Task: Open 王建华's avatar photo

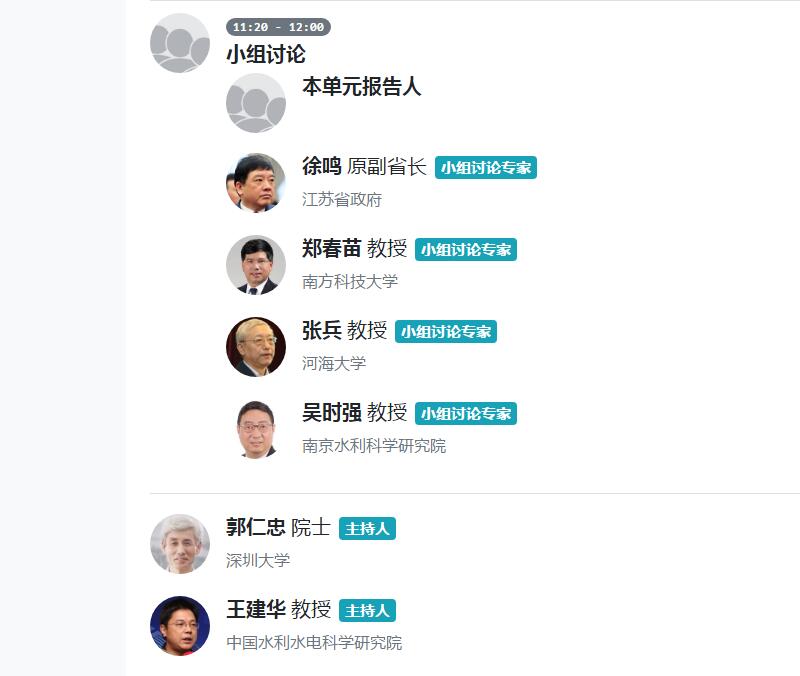Action: 180,626
